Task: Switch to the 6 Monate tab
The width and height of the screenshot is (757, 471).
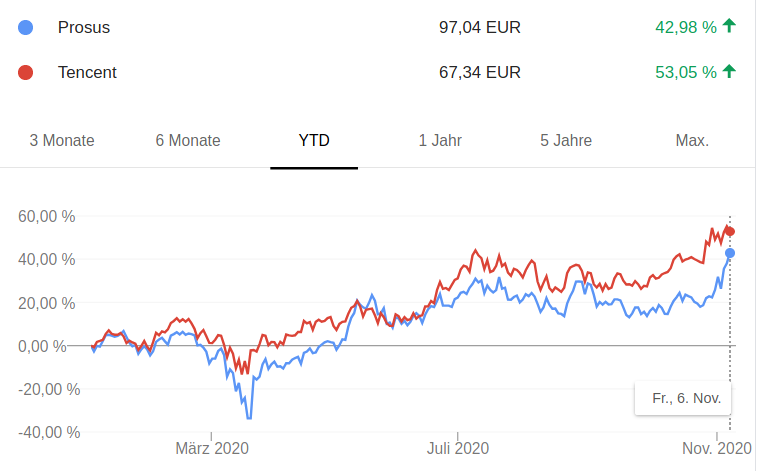Action: (x=188, y=140)
